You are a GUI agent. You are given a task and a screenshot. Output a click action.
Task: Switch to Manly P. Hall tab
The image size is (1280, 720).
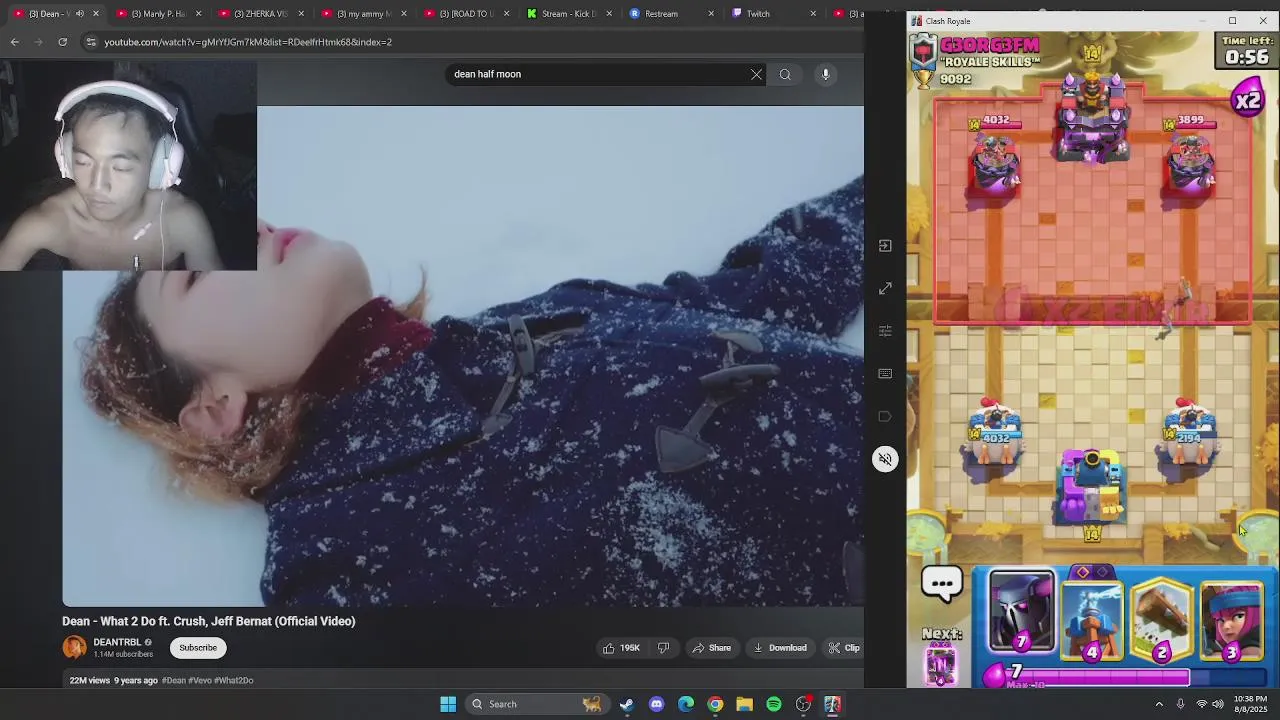point(157,14)
